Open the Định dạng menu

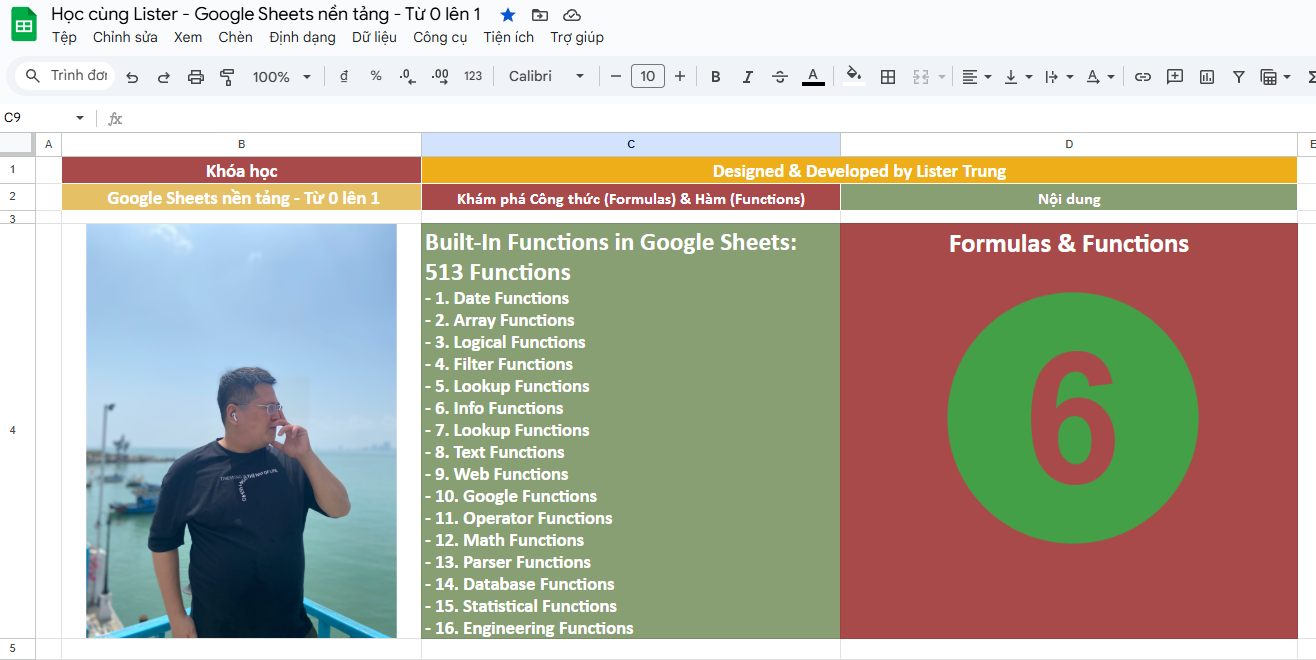pos(302,37)
